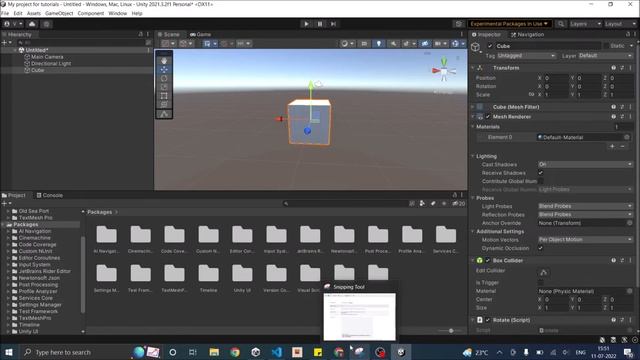
Task: Open the global search magnifier icon
Action: [x=561, y=24]
